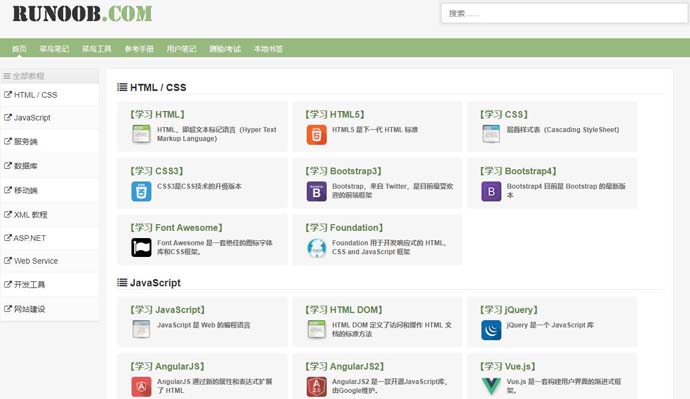Click the Foundation round icon

click(x=316, y=248)
